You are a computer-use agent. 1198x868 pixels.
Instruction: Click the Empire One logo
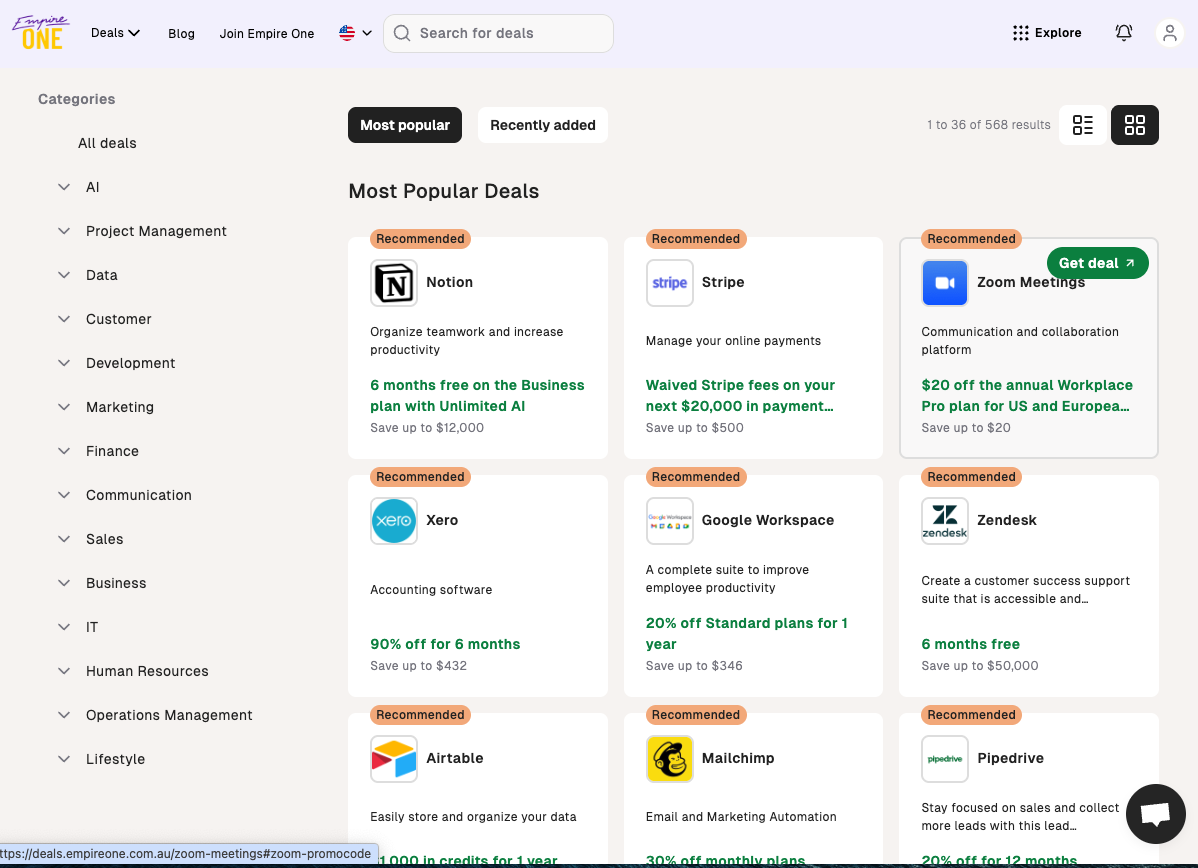pos(41,32)
